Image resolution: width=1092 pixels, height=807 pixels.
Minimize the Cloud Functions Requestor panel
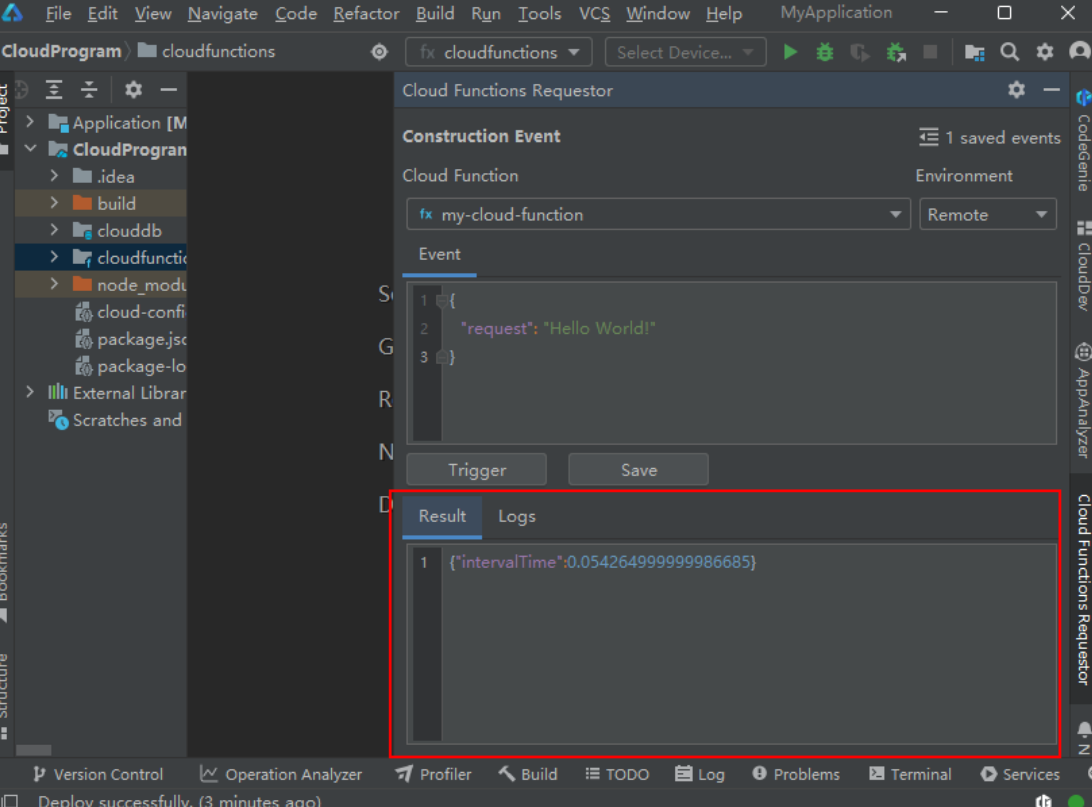click(1052, 90)
